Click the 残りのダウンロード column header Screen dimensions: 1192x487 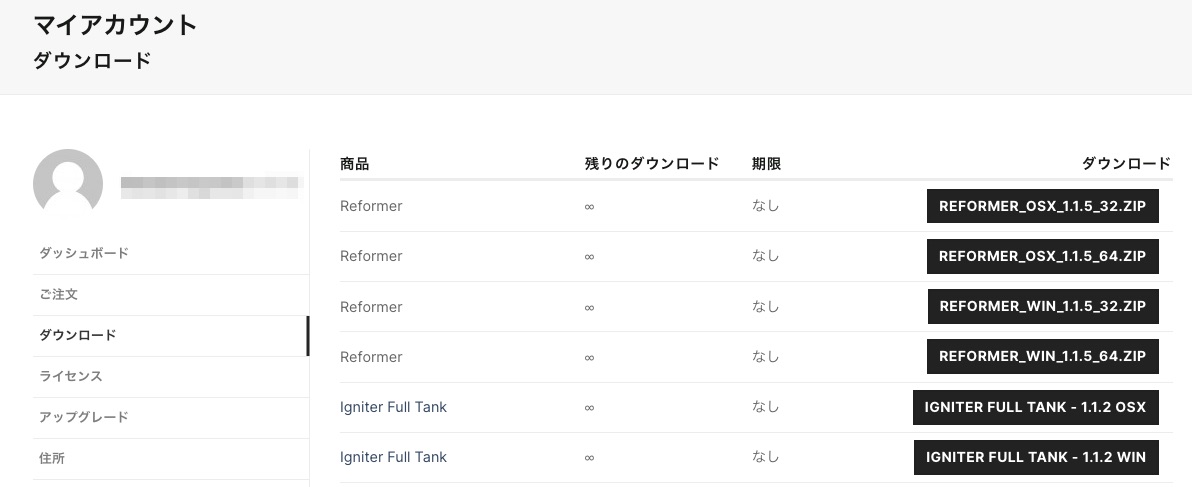point(651,163)
